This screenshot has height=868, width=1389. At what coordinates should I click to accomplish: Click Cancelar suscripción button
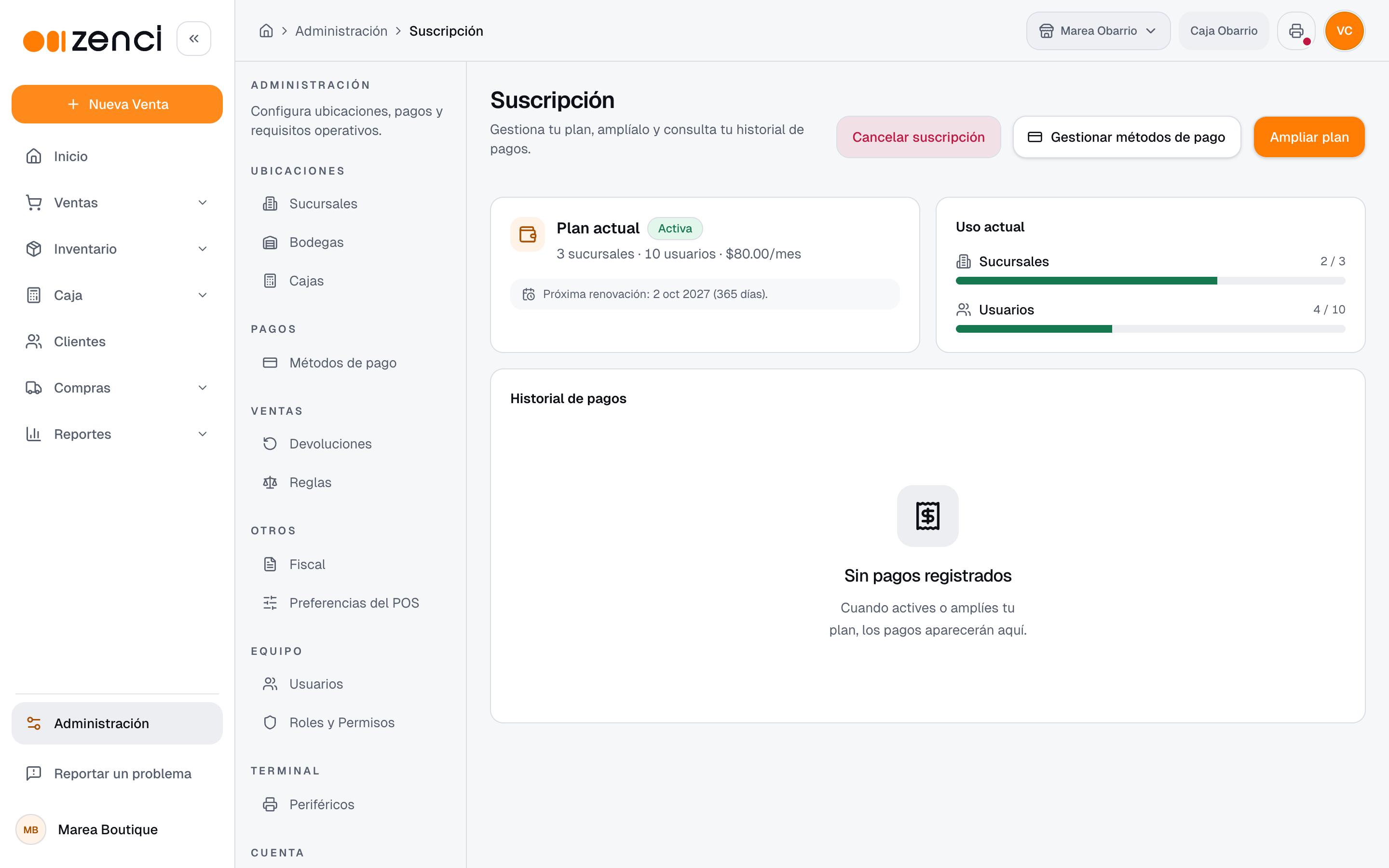918,137
